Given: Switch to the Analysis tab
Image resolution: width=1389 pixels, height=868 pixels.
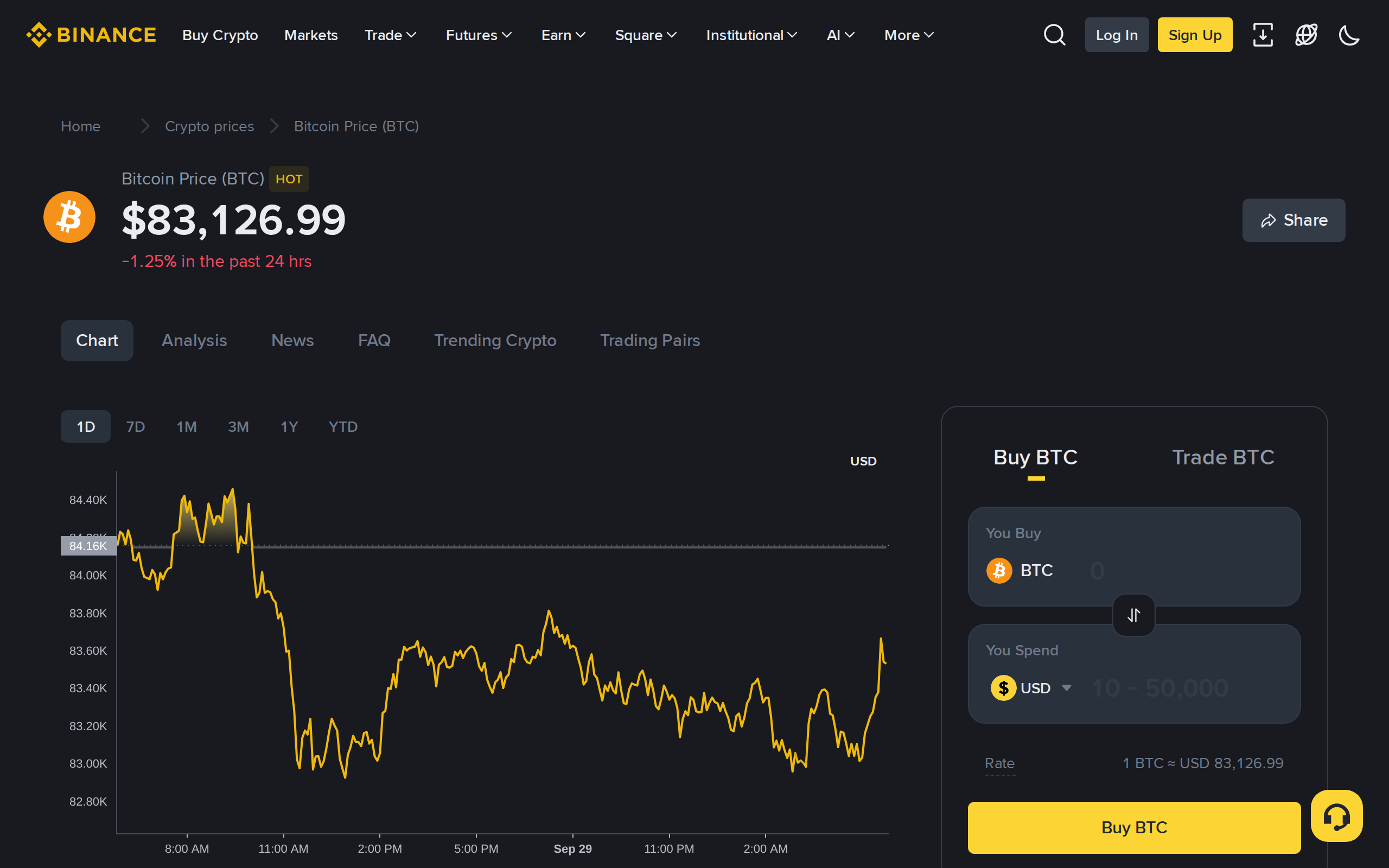Looking at the screenshot, I should click(194, 341).
